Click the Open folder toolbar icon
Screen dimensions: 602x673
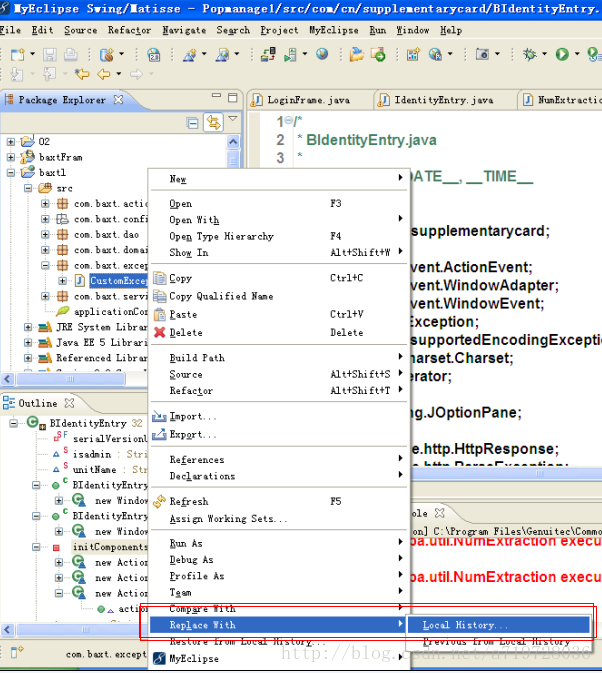[356, 54]
